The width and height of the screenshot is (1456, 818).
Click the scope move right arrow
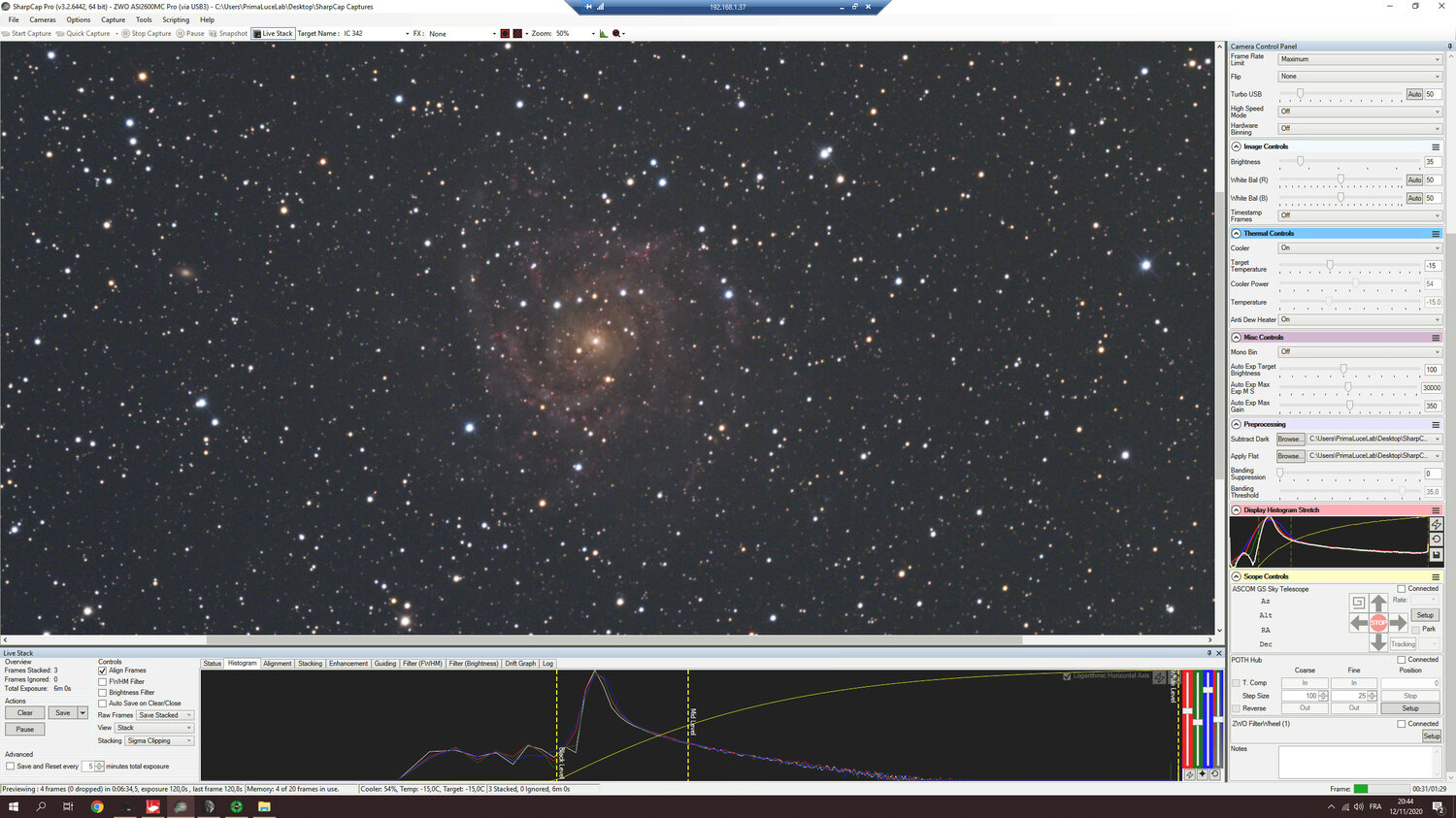(1398, 622)
